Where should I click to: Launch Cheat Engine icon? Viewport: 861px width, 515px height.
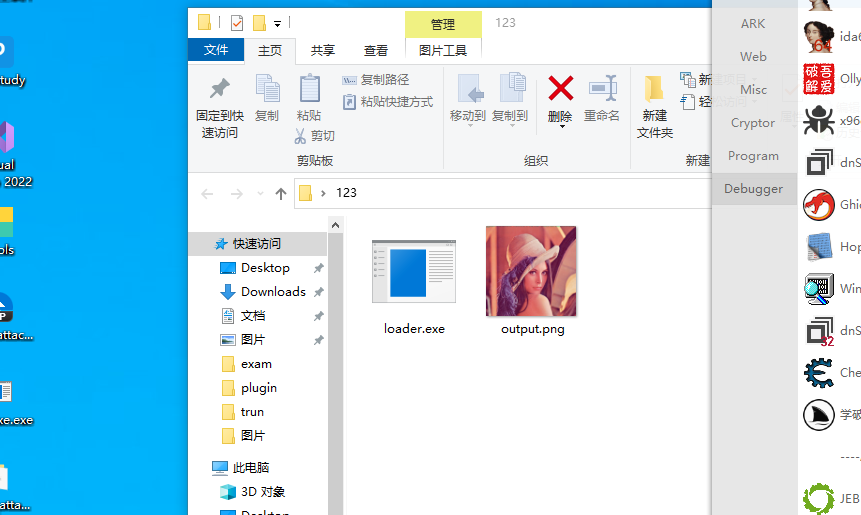click(x=819, y=373)
